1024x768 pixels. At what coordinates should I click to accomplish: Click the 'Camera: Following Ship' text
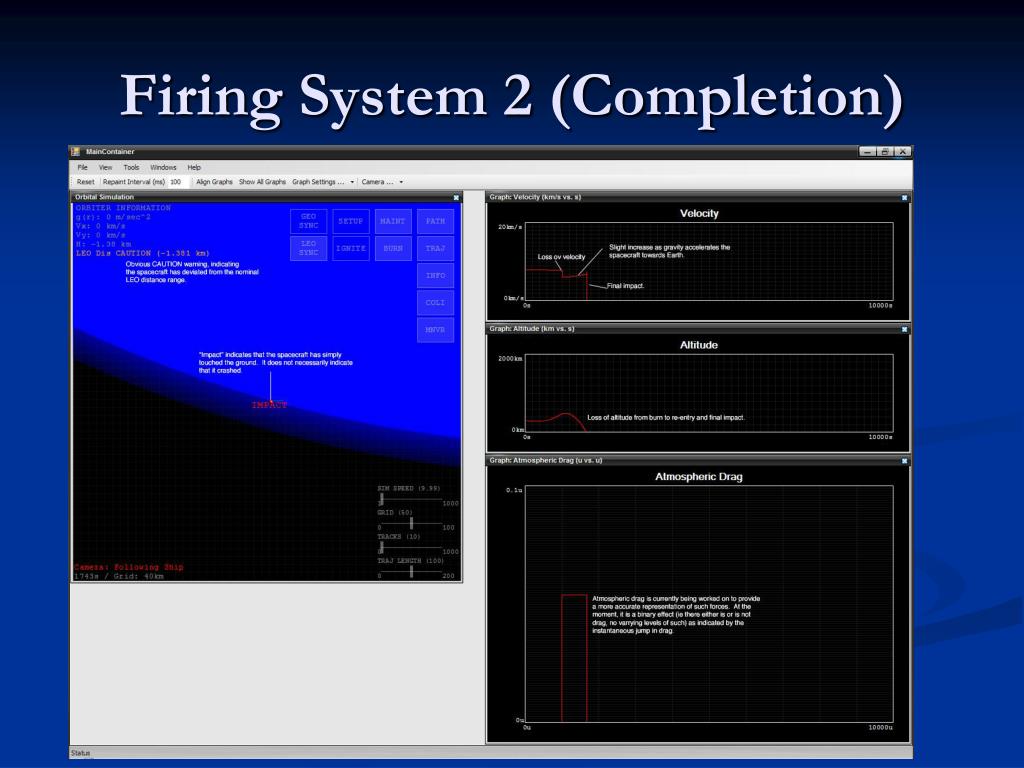click(x=129, y=567)
